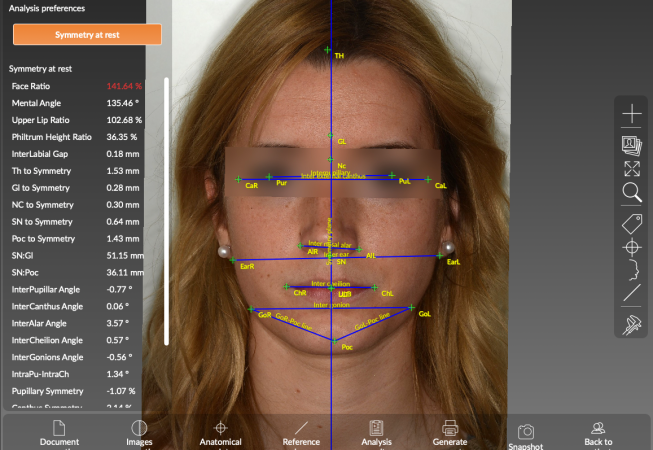Select Philtrum Height Ratio row
The width and height of the screenshot is (653, 450).
tap(77, 137)
